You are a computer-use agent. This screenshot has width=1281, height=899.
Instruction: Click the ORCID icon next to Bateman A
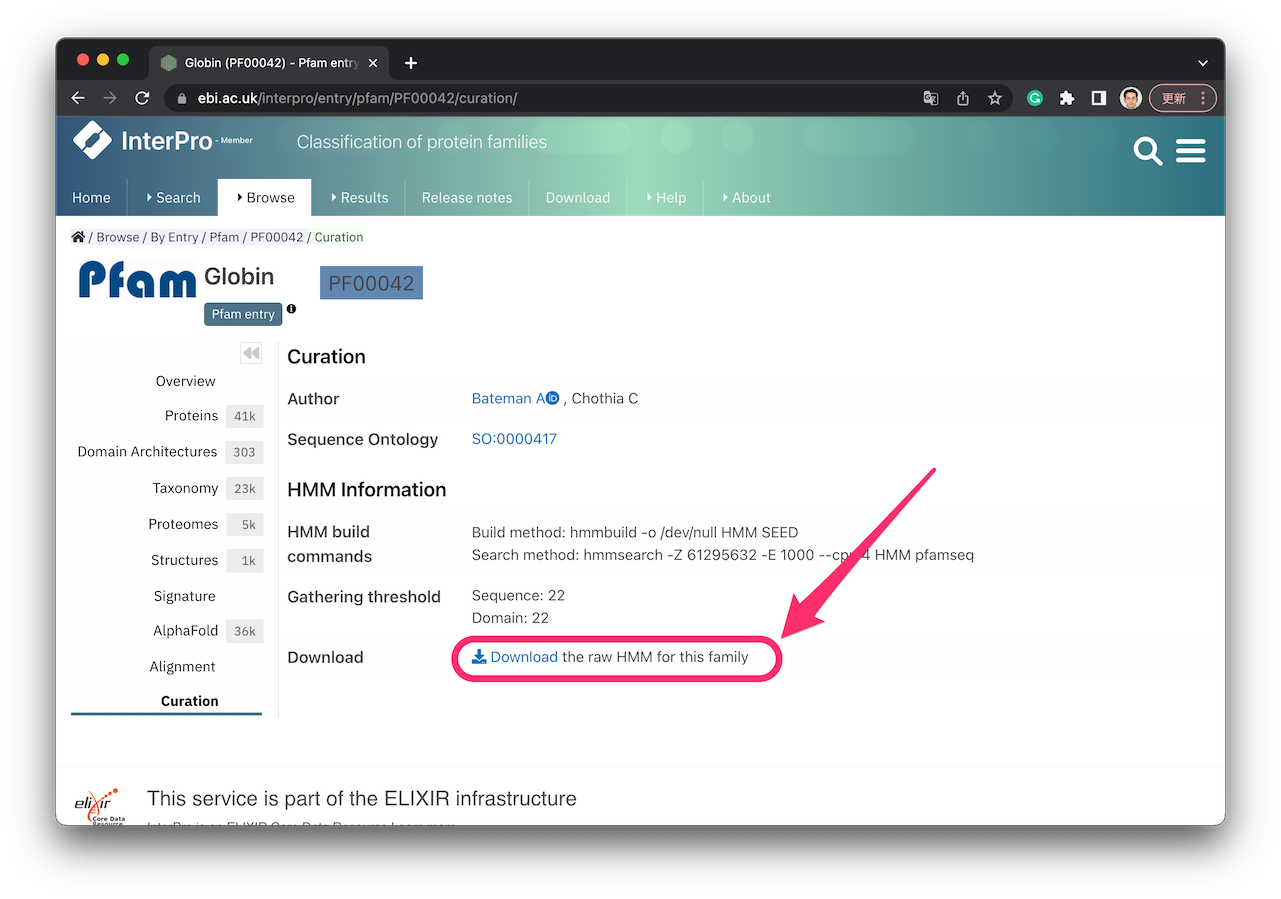click(x=552, y=398)
